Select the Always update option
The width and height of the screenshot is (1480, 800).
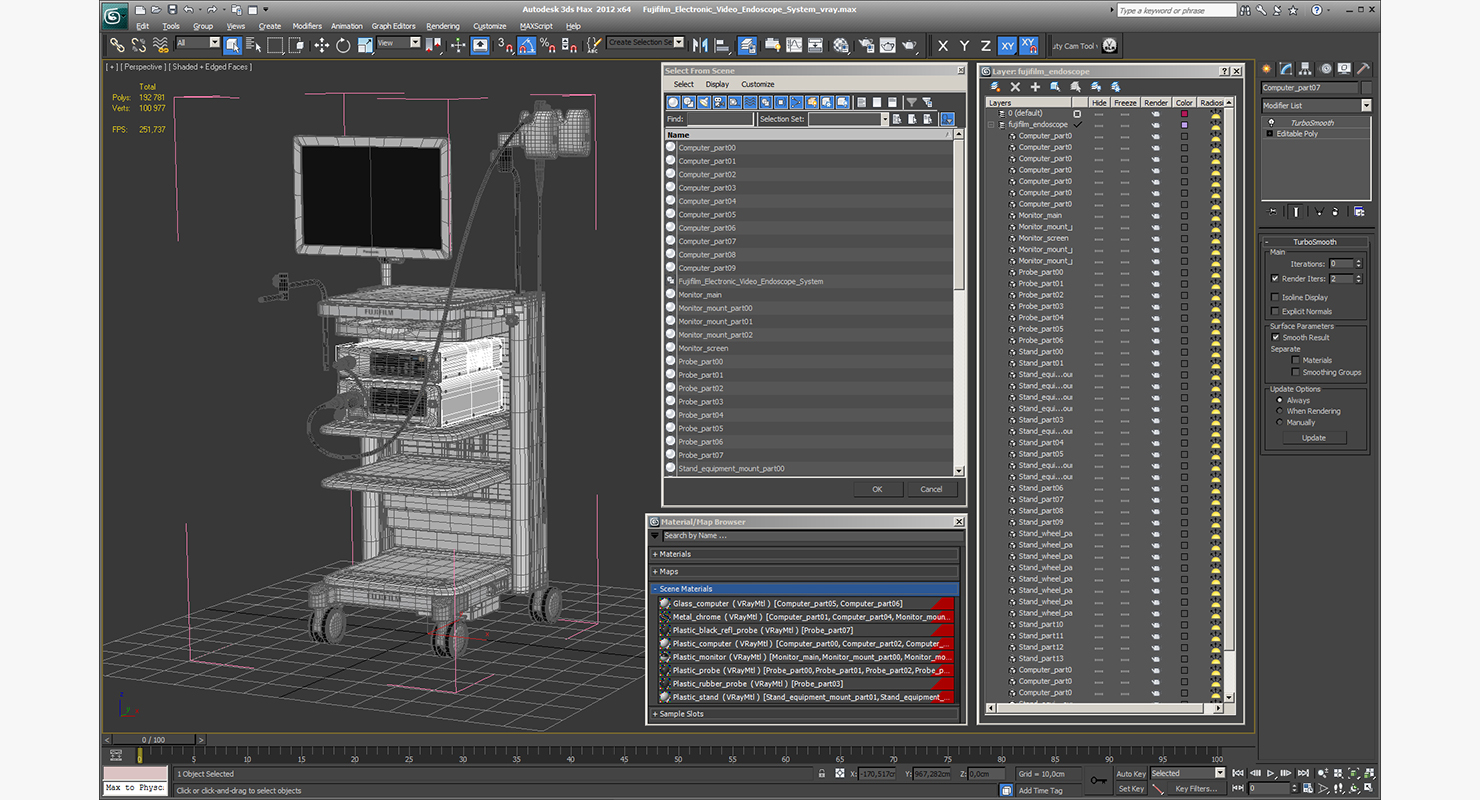1280,400
